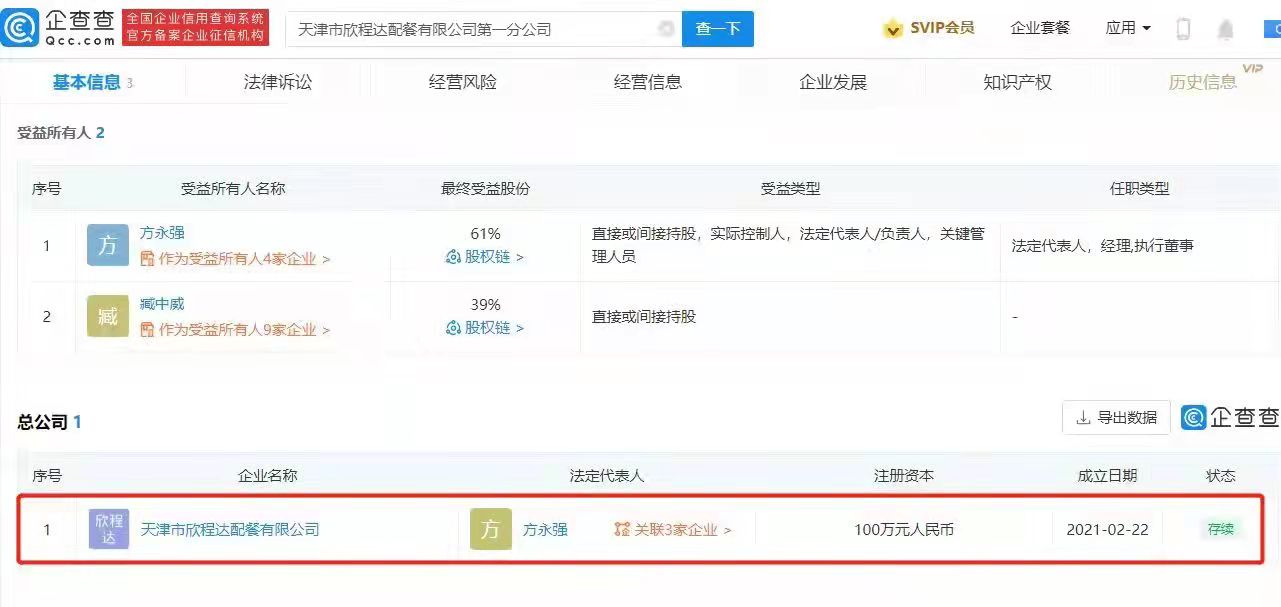The width and height of the screenshot is (1281, 607).
Task: Click 欣程达 company logo thumbnail
Action: 109,529
